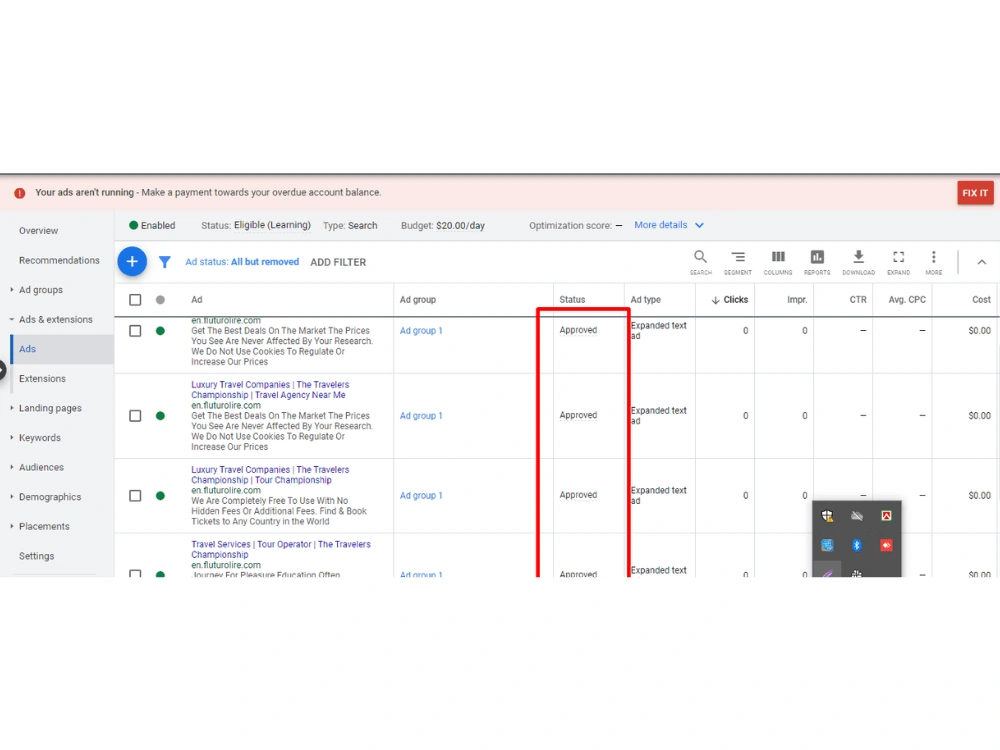The image size is (1000, 750).
Task: Click the red-and-white triangle tray icon
Action: [886, 516]
